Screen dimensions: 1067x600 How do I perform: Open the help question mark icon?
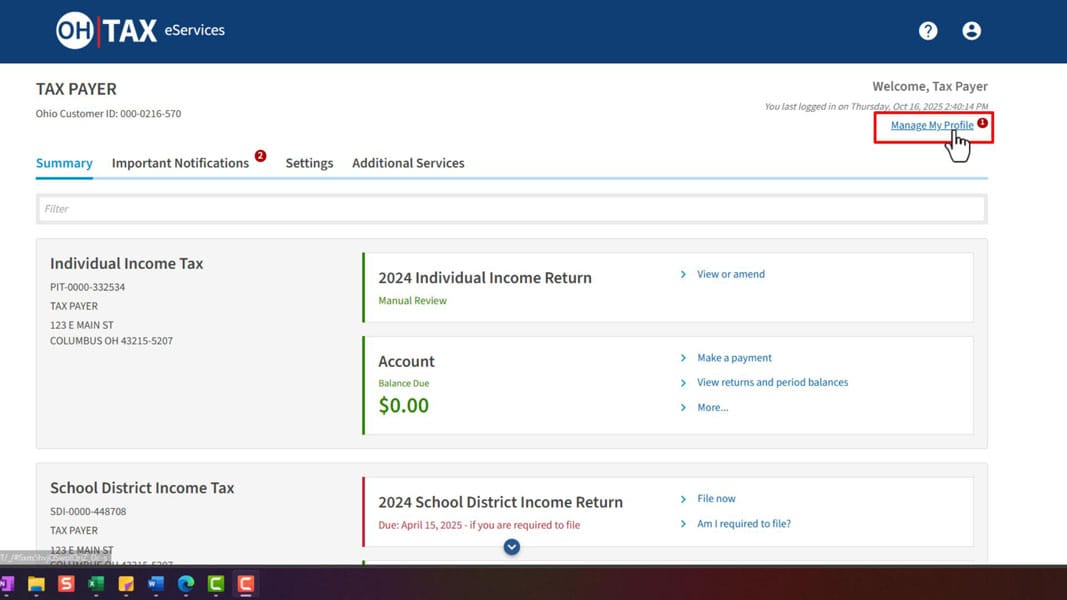[x=928, y=31]
